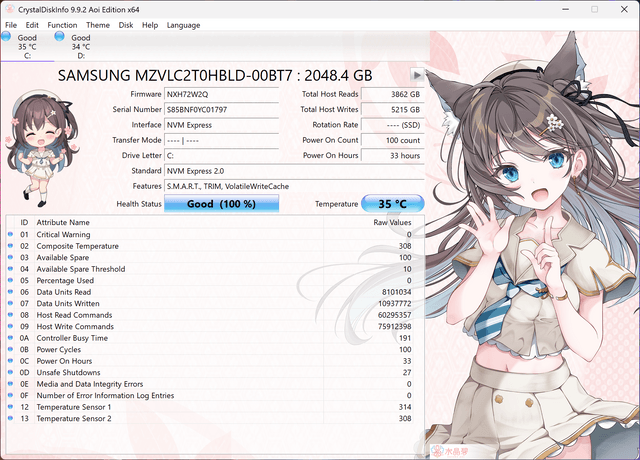This screenshot has width=640, height=460.
Task: Click the Rotation Rate value (SSD)
Action: pyautogui.click(x=393, y=125)
